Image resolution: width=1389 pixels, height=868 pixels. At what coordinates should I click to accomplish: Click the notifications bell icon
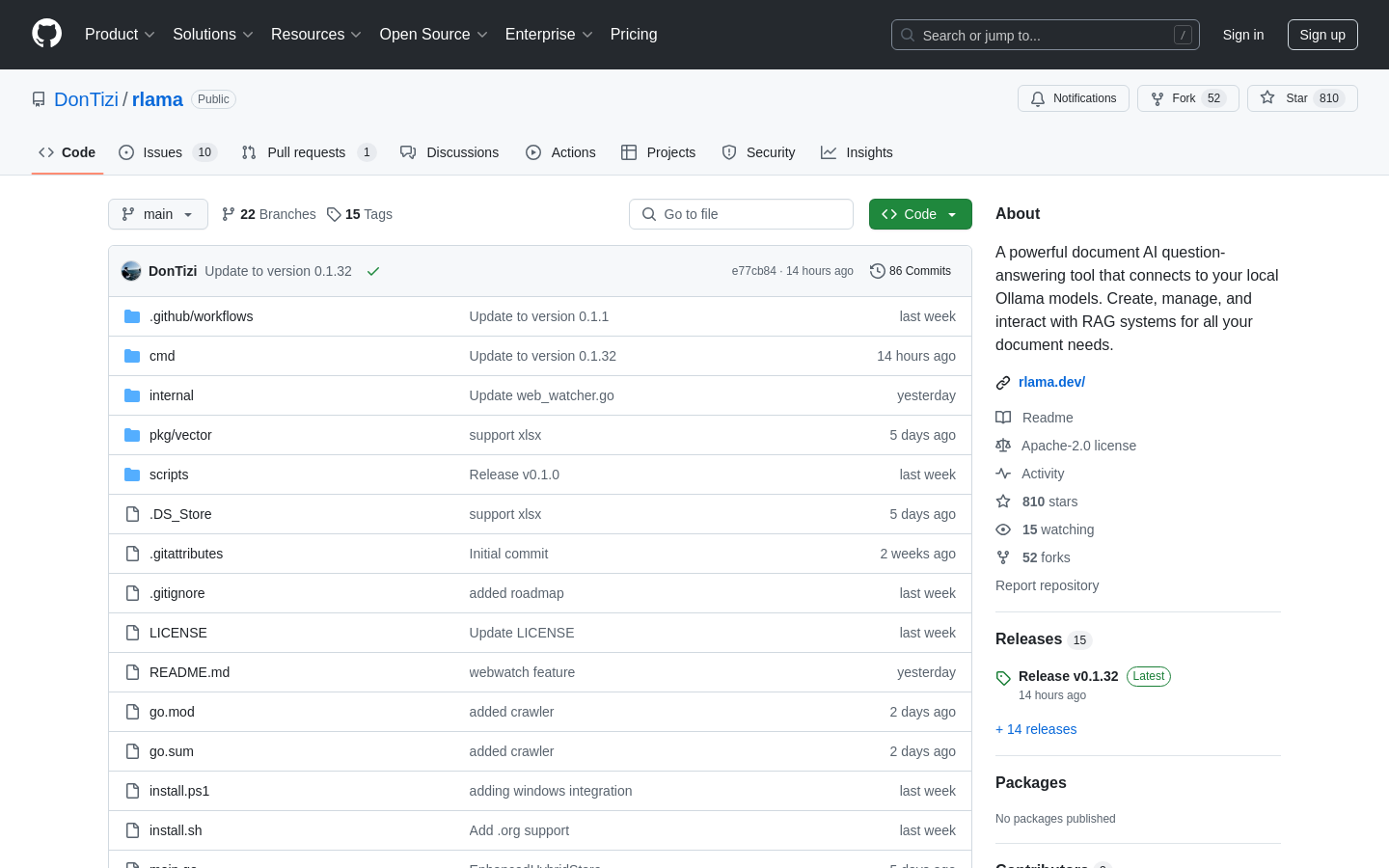click(1038, 98)
